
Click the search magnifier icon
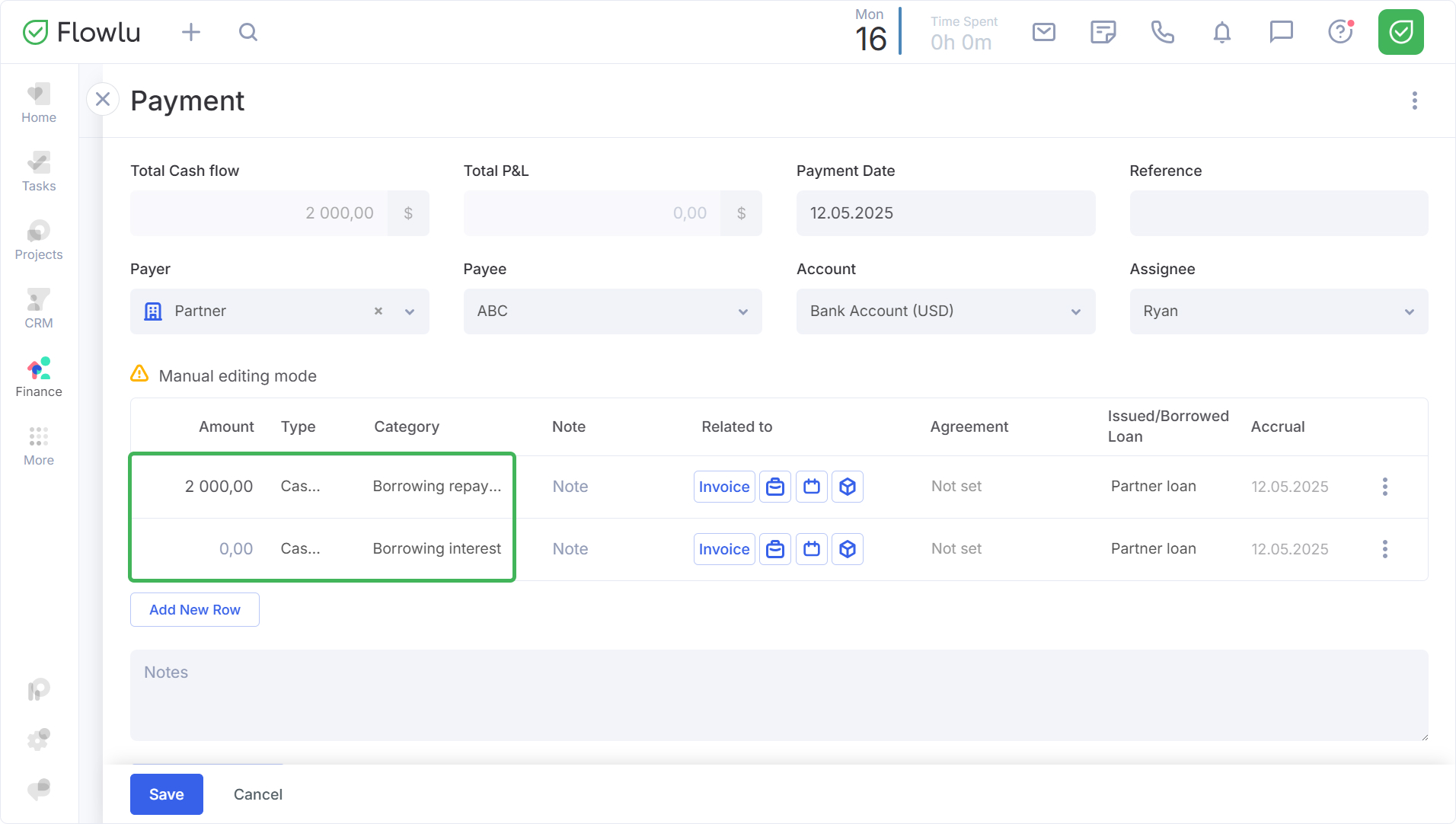[248, 32]
